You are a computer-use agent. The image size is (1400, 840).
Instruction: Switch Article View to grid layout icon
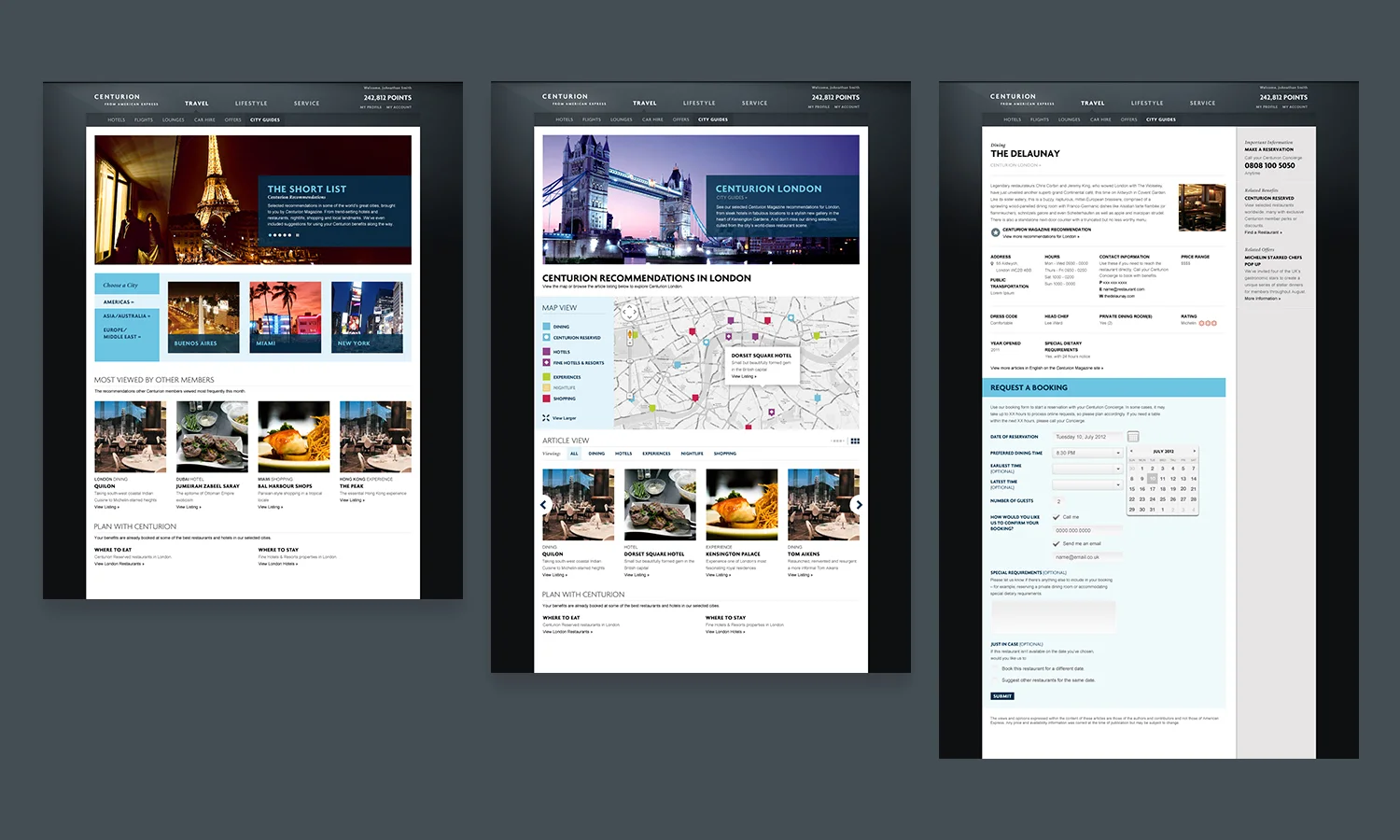pos(855,441)
